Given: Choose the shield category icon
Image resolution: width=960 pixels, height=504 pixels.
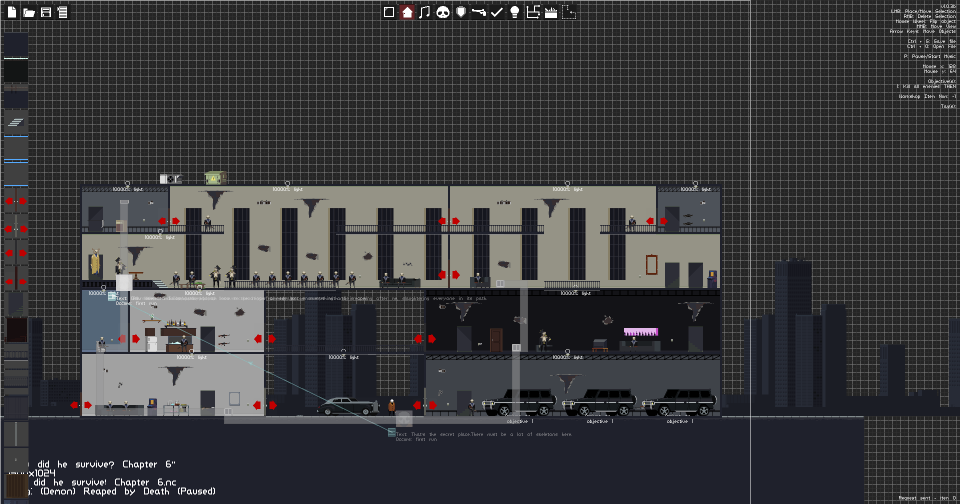Looking at the screenshot, I should 461,12.
